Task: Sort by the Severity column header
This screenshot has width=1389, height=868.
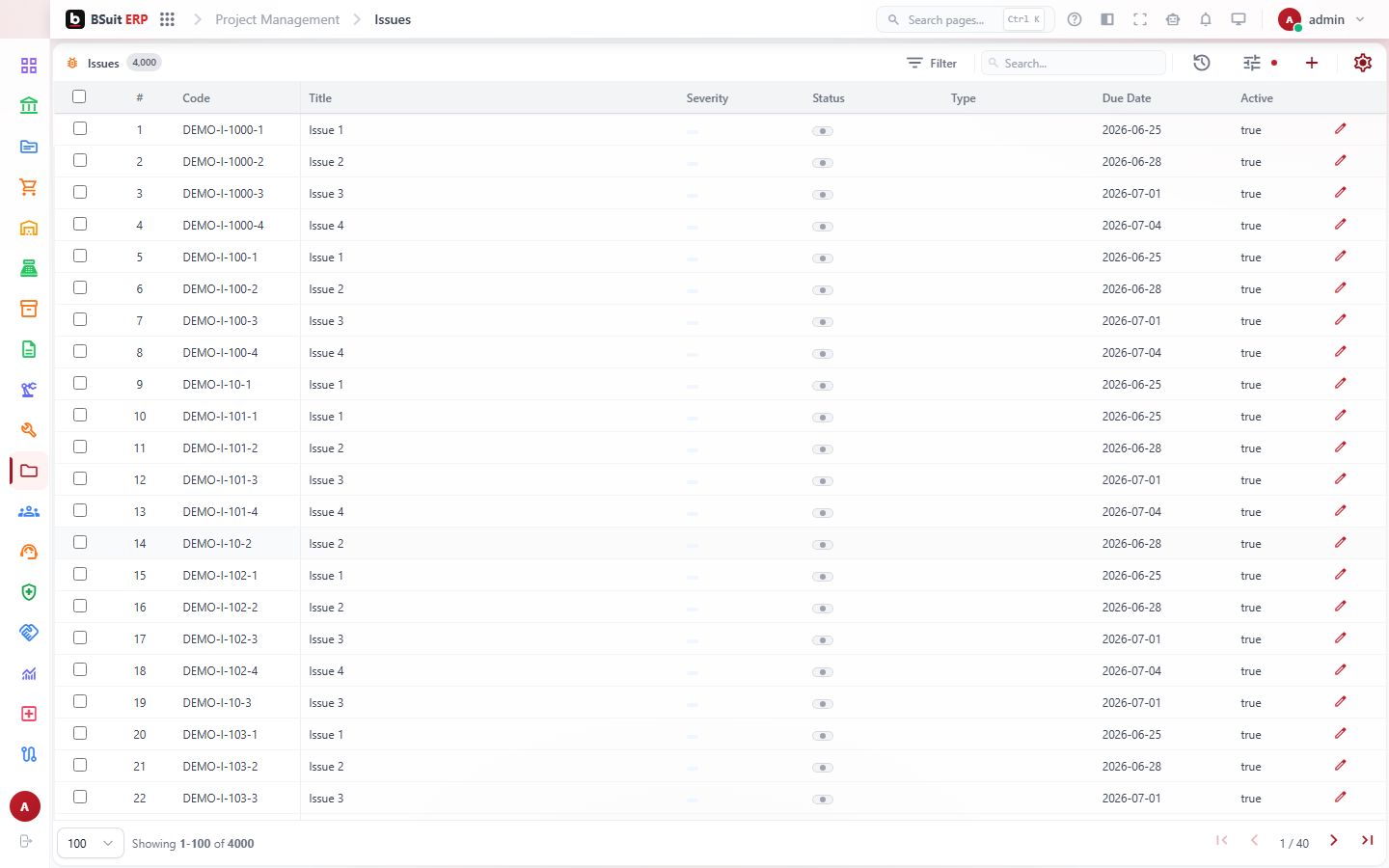Action: point(707,98)
